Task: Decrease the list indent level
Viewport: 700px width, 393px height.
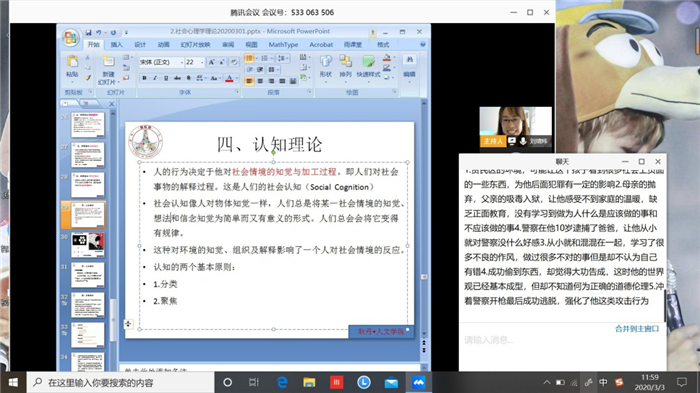Action: pos(250,70)
